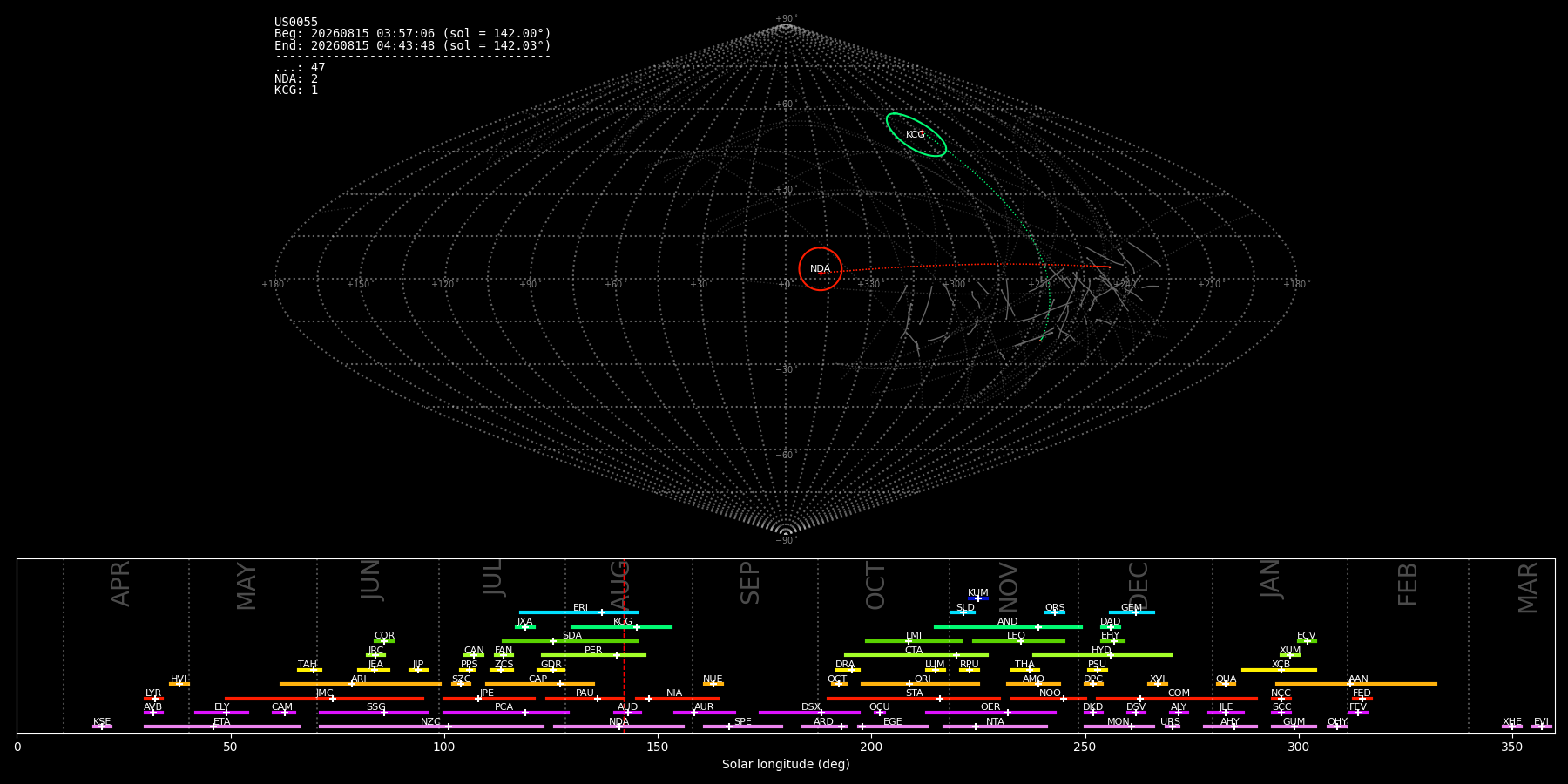1568x784 pixels.
Task: Select the red JMC shower bar
Action: point(325,699)
